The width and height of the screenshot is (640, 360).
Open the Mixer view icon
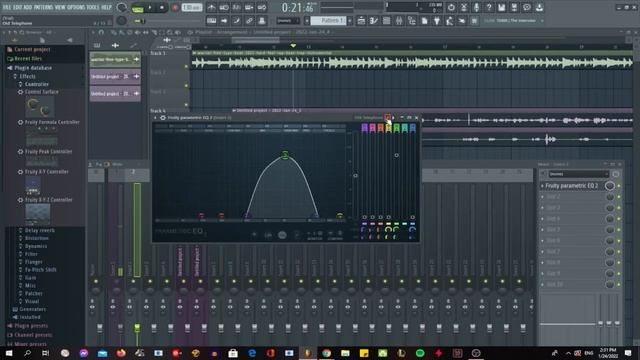(x=399, y=20)
